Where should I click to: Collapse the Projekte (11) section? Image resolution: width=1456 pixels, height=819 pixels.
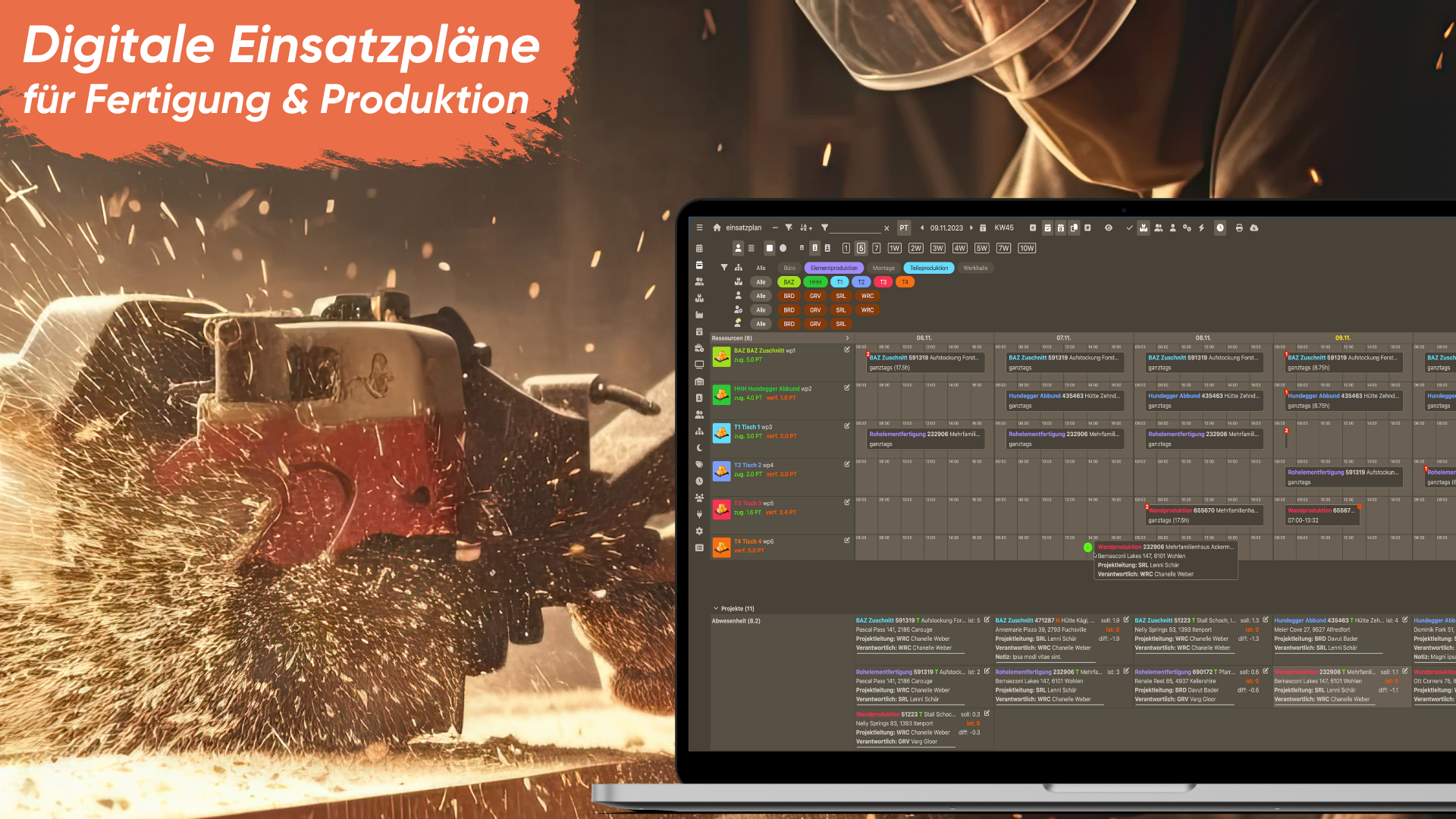[716, 608]
